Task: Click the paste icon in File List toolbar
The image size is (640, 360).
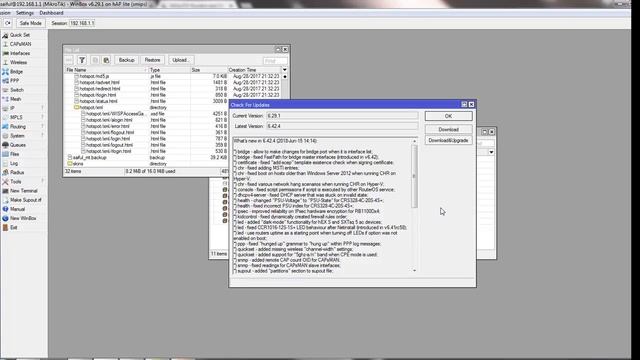Action: (106, 60)
